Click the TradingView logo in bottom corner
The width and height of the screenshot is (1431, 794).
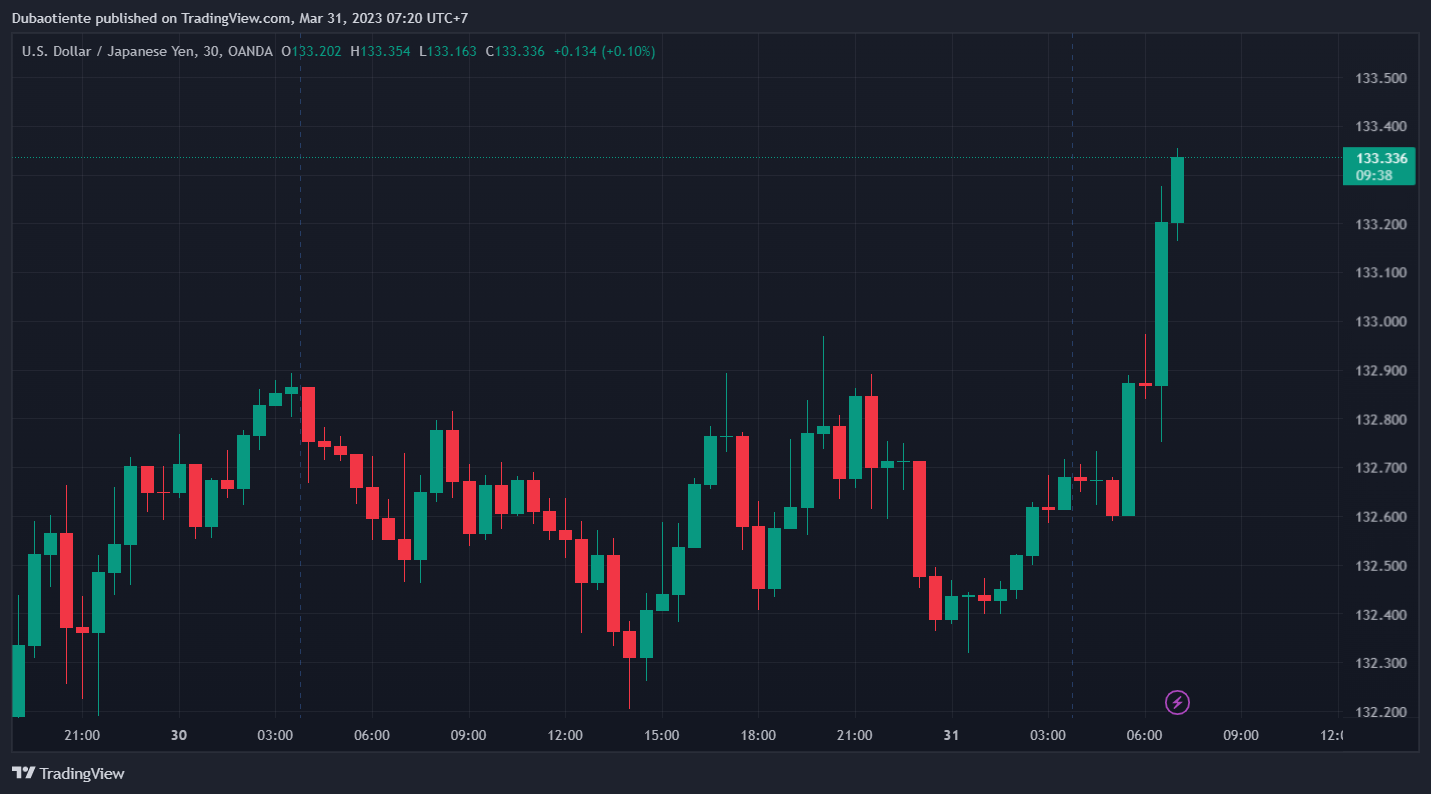click(68, 773)
